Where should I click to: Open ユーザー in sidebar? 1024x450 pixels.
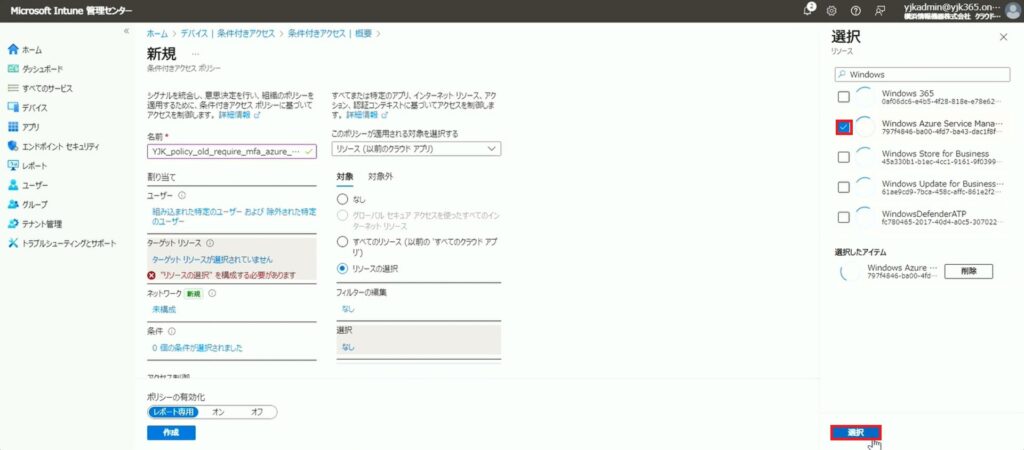27,185
